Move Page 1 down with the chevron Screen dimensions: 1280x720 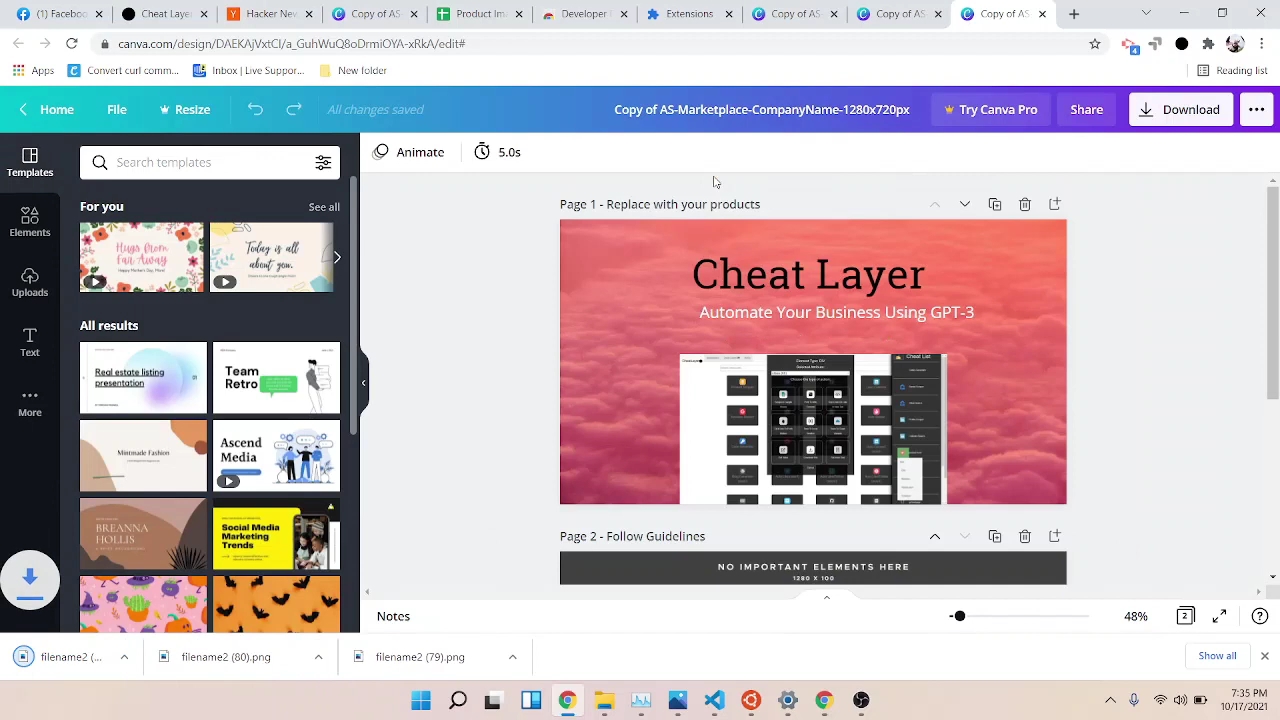coord(965,204)
